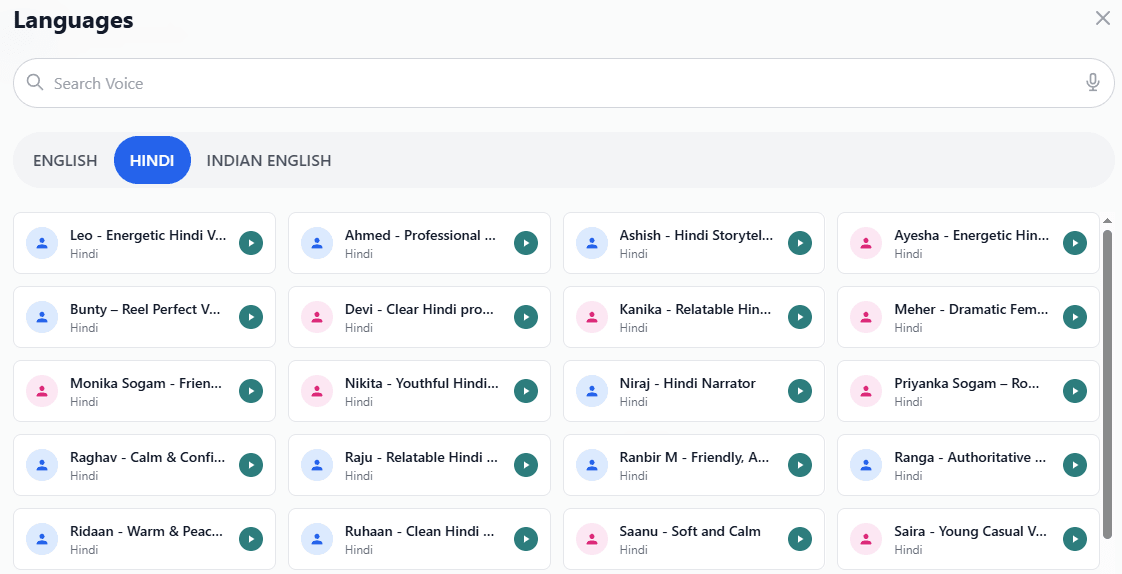
Task: Play the Raghav Calm voice preview
Action: pos(251,465)
